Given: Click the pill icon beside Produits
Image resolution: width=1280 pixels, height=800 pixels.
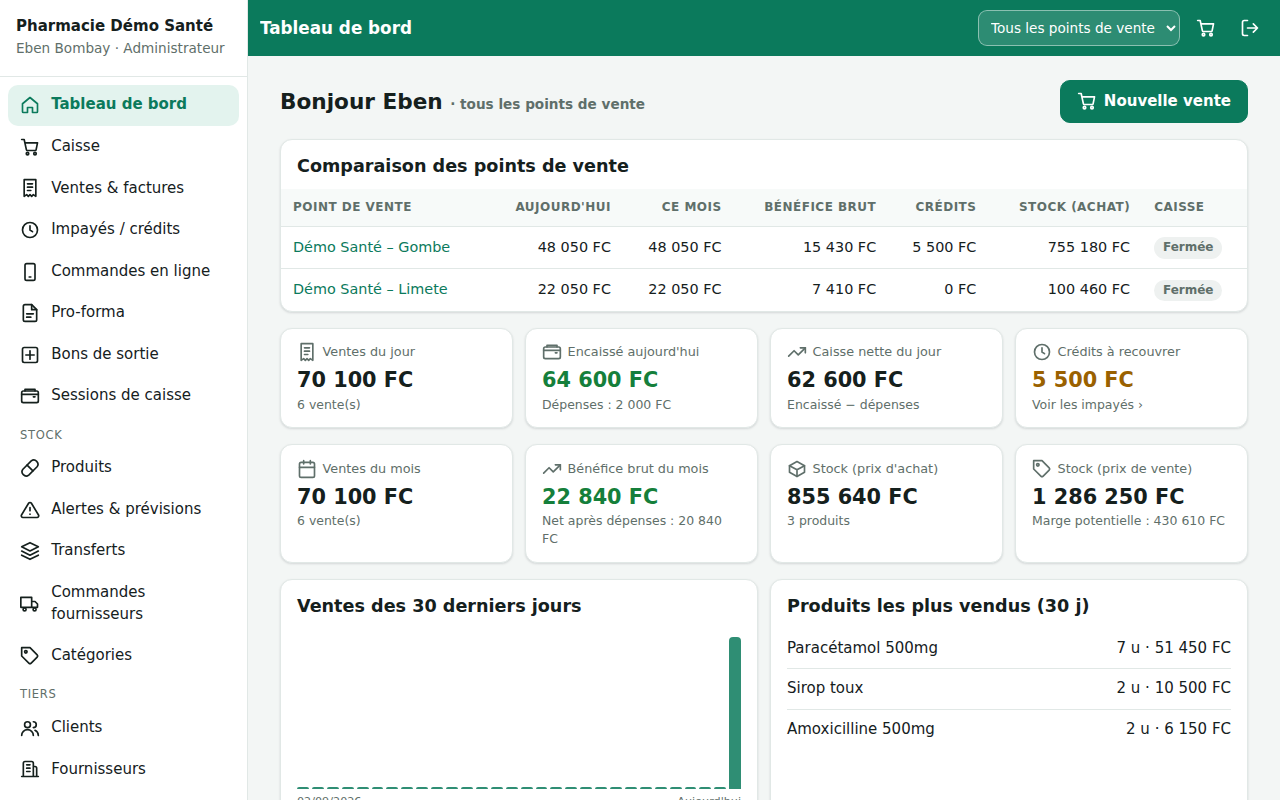Looking at the screenshot, I should [x=30, y=467].
